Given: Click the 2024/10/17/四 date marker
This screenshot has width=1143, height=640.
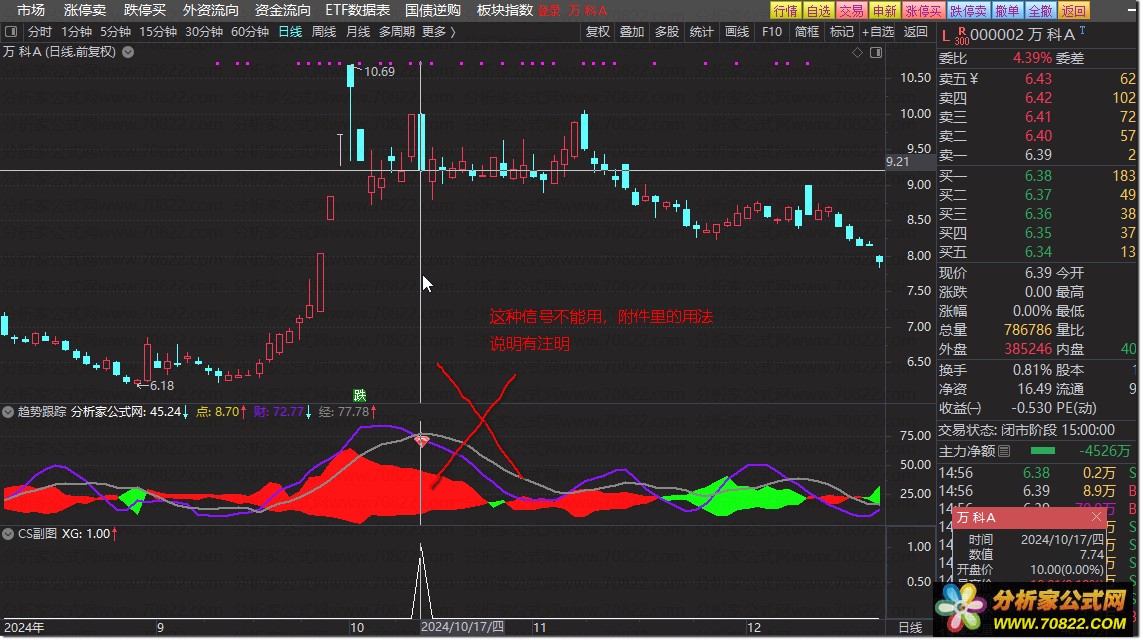Looking at the screenshot, I should click(462, 627).
